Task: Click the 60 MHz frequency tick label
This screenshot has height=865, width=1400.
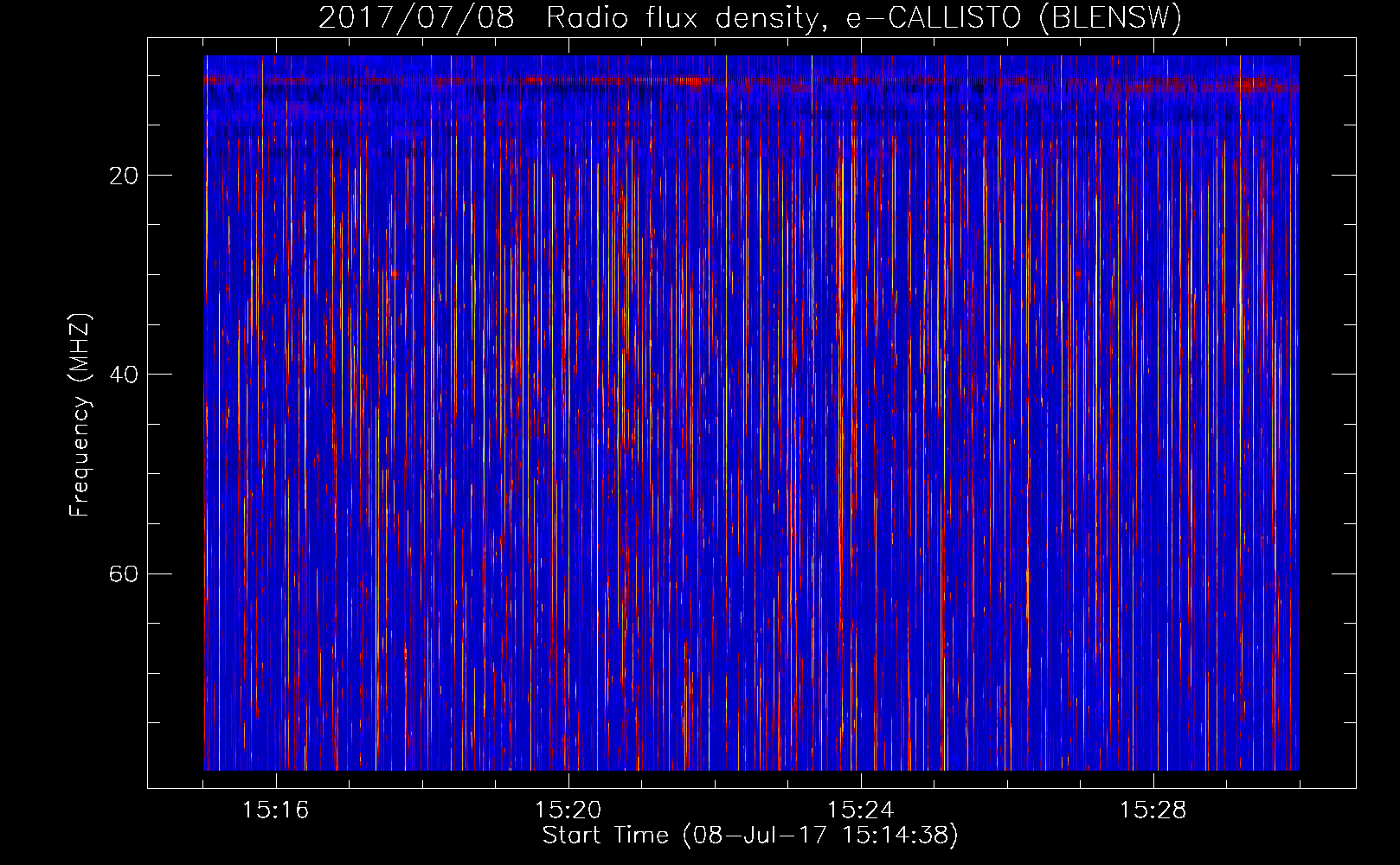Action: 124,573
